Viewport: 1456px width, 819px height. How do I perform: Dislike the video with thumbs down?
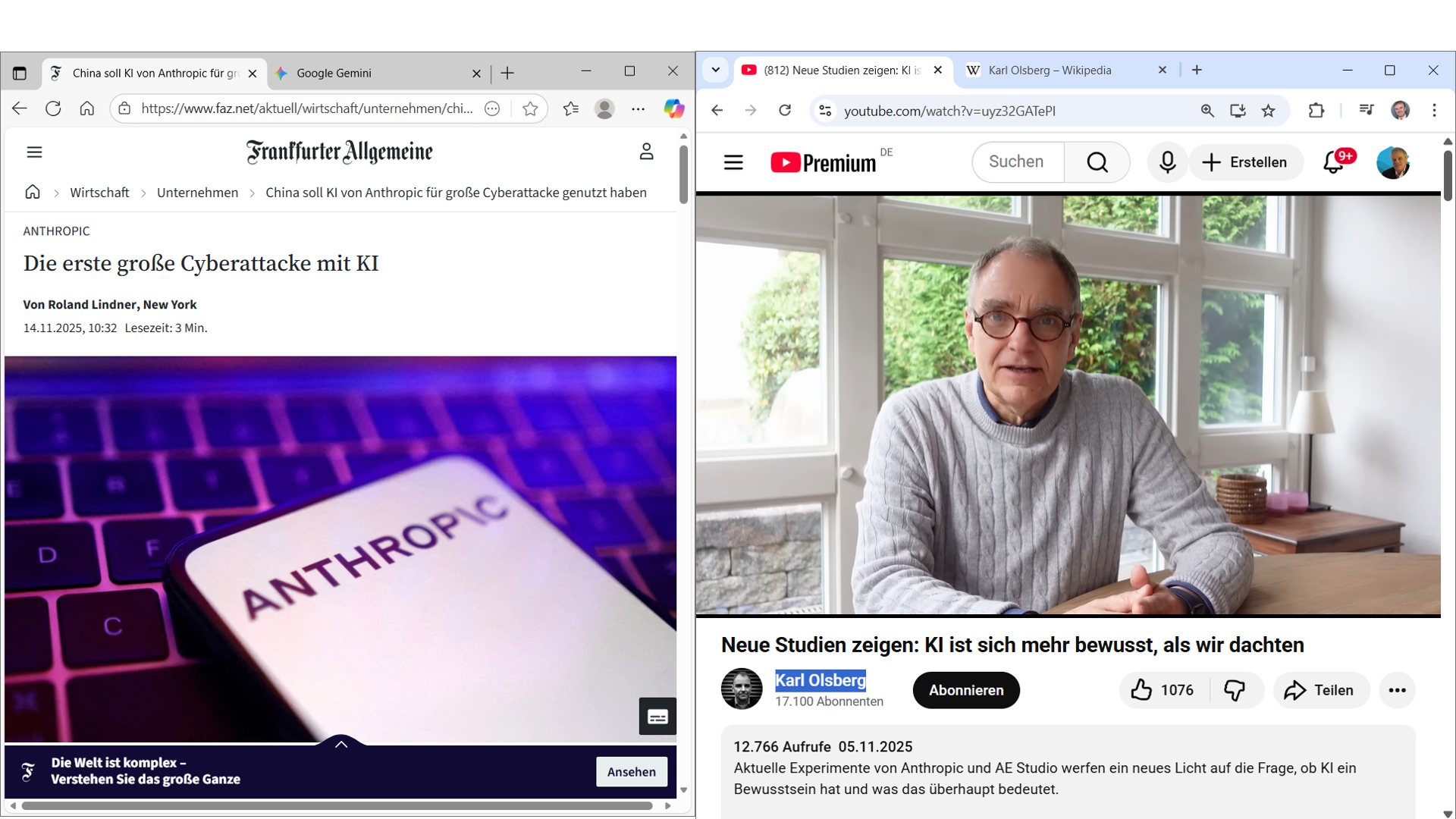point(1235,690)
